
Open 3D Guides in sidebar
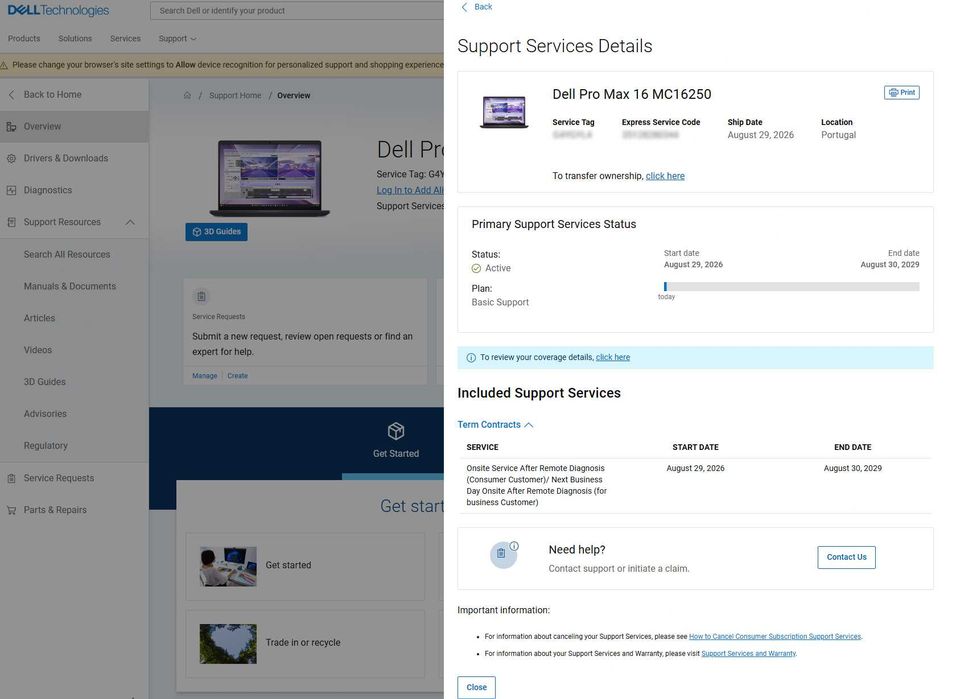[x=45, y=382]
